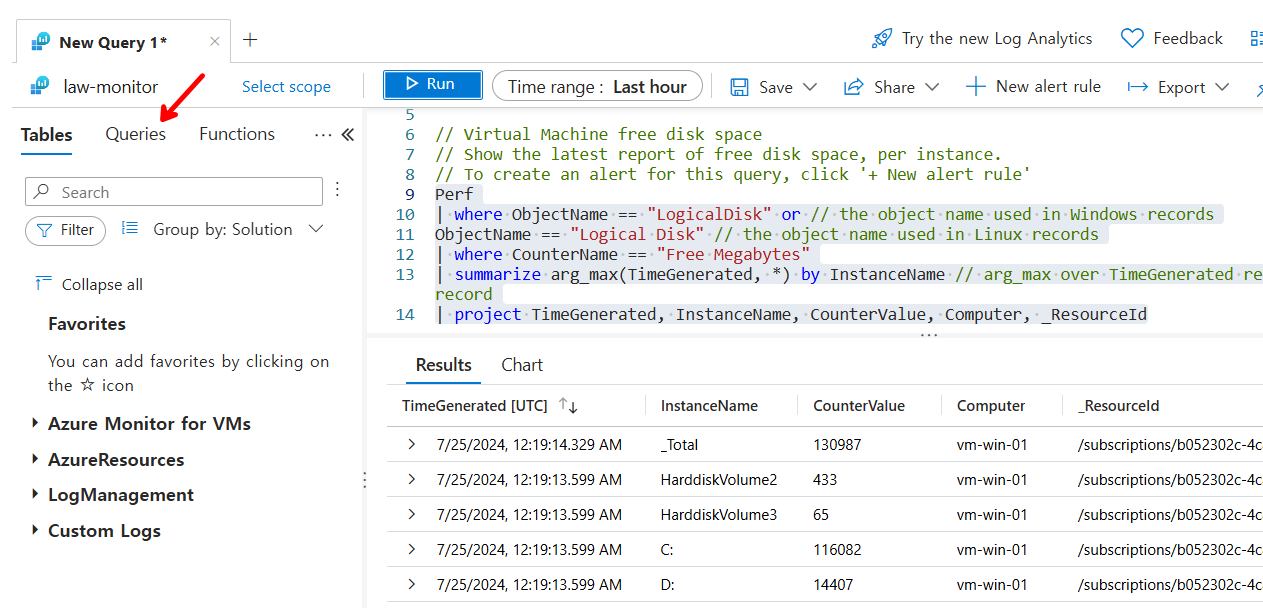
Task: Expand the C: result row
Action: (x=411, y=550)
